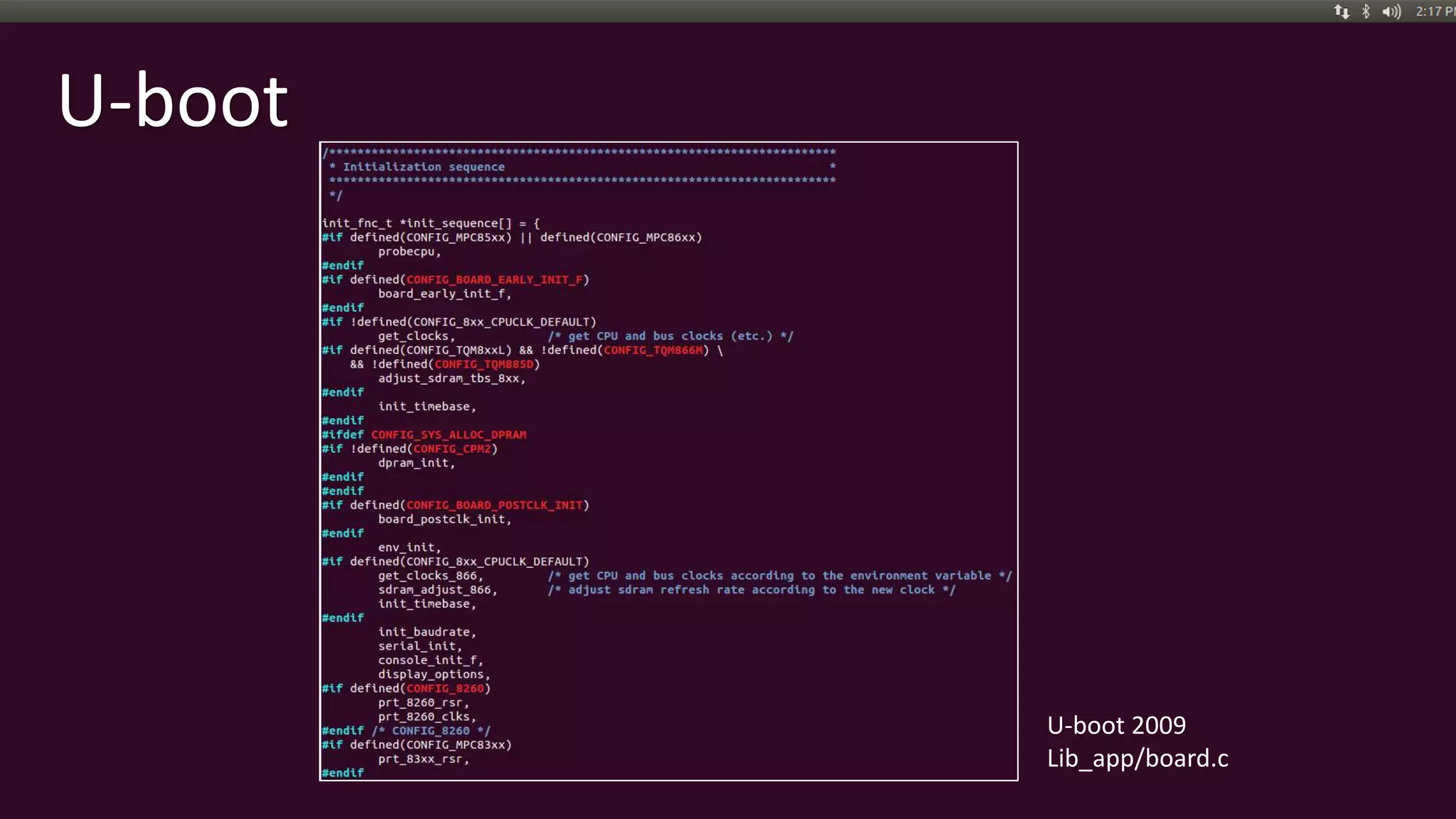Click the CONFIG_8xx_CPUCLK_DEFAULT !defined line
Viewport: 1456px width, 819px height.
pyautogui.click(x=459, y=322)
